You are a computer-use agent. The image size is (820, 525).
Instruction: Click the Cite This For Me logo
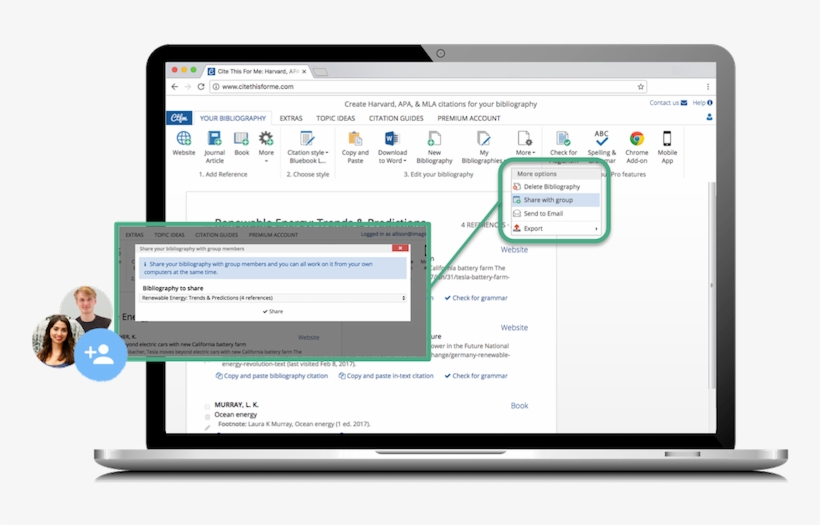point(179,118)
